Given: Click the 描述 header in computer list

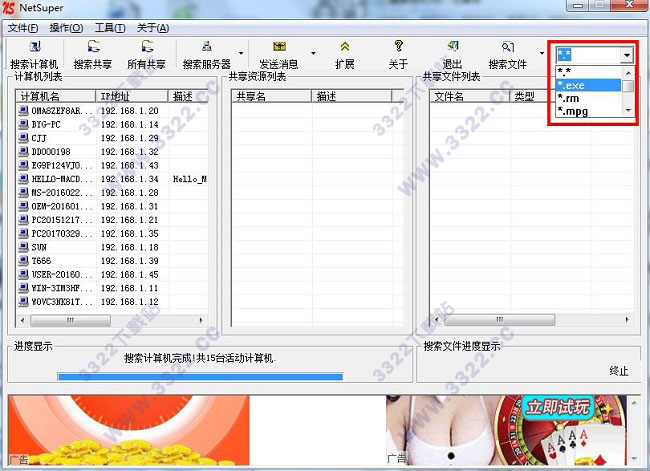Looking at the screenshot, I should tap(187, 96).
